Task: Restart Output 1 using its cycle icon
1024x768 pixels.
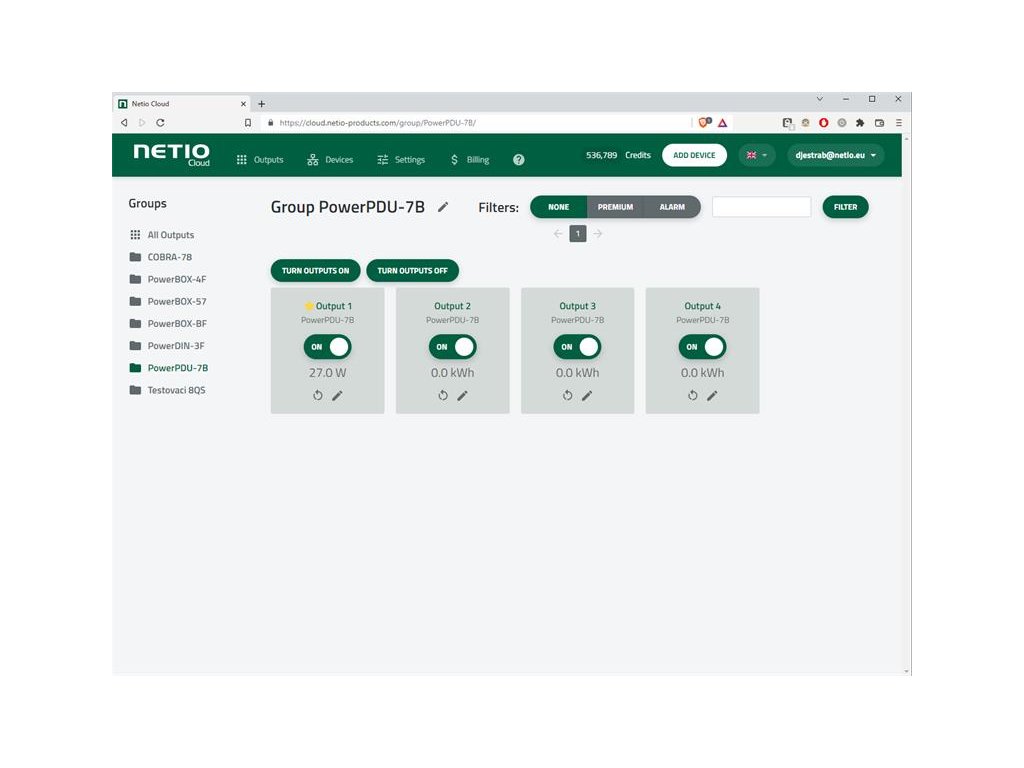Action: (x=317, y=395)
